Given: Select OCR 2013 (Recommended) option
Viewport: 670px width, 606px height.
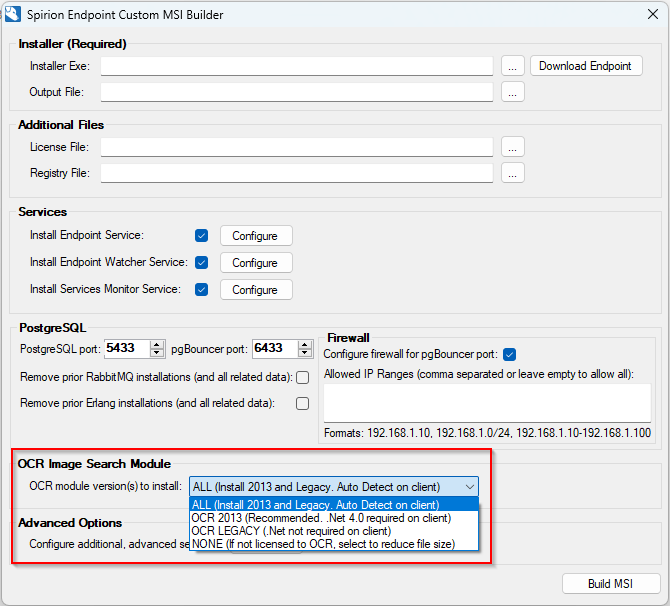Looking at the screenshot, I should point(334,518).
